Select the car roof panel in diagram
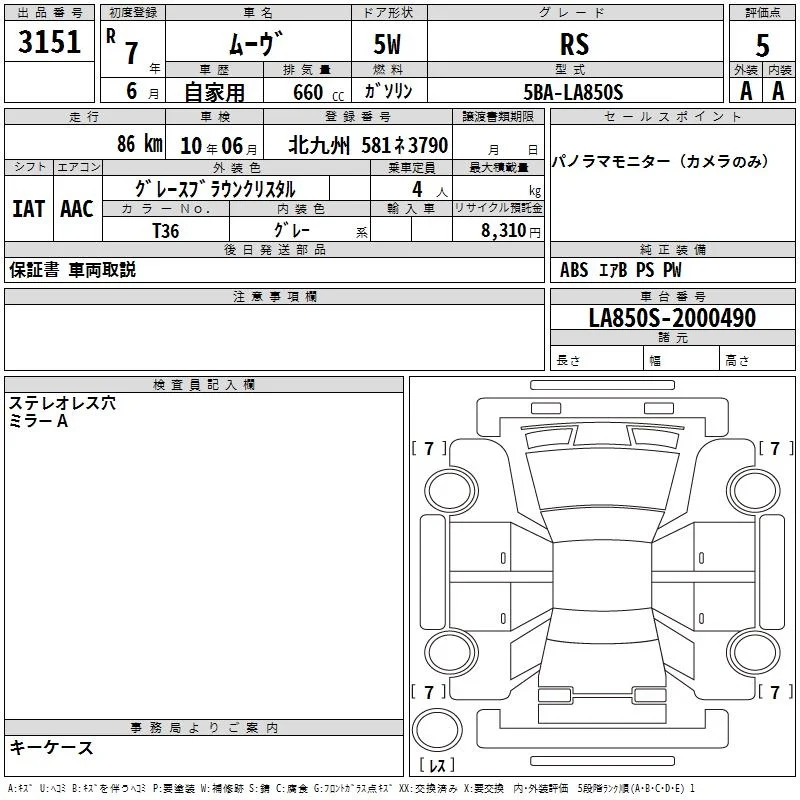 (x=603, y=576)
